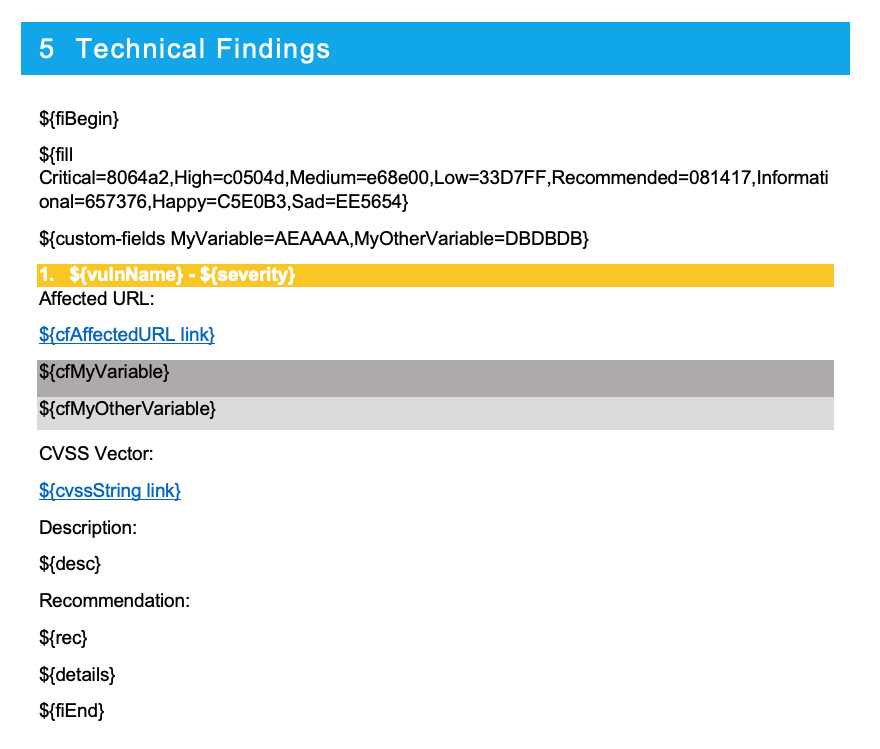Click the Affected URL: label
This screenshot has height=749, width=880.
coord(97,299)
